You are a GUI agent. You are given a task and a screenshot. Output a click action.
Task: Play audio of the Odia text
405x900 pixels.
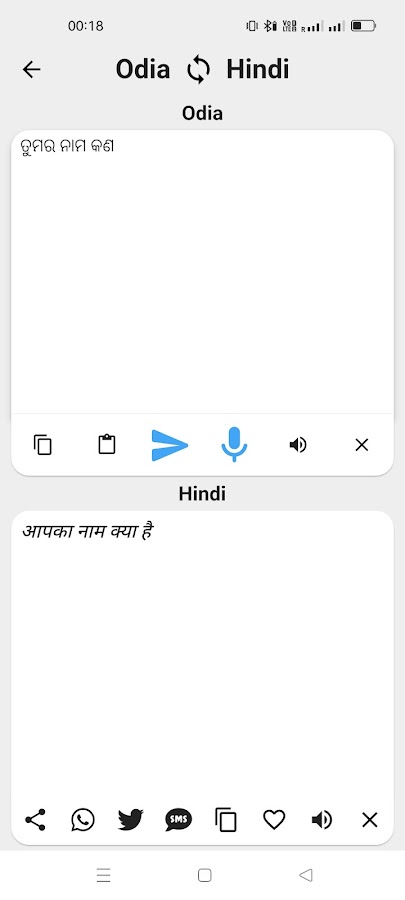pyautogui.click(x=298, y=445)
